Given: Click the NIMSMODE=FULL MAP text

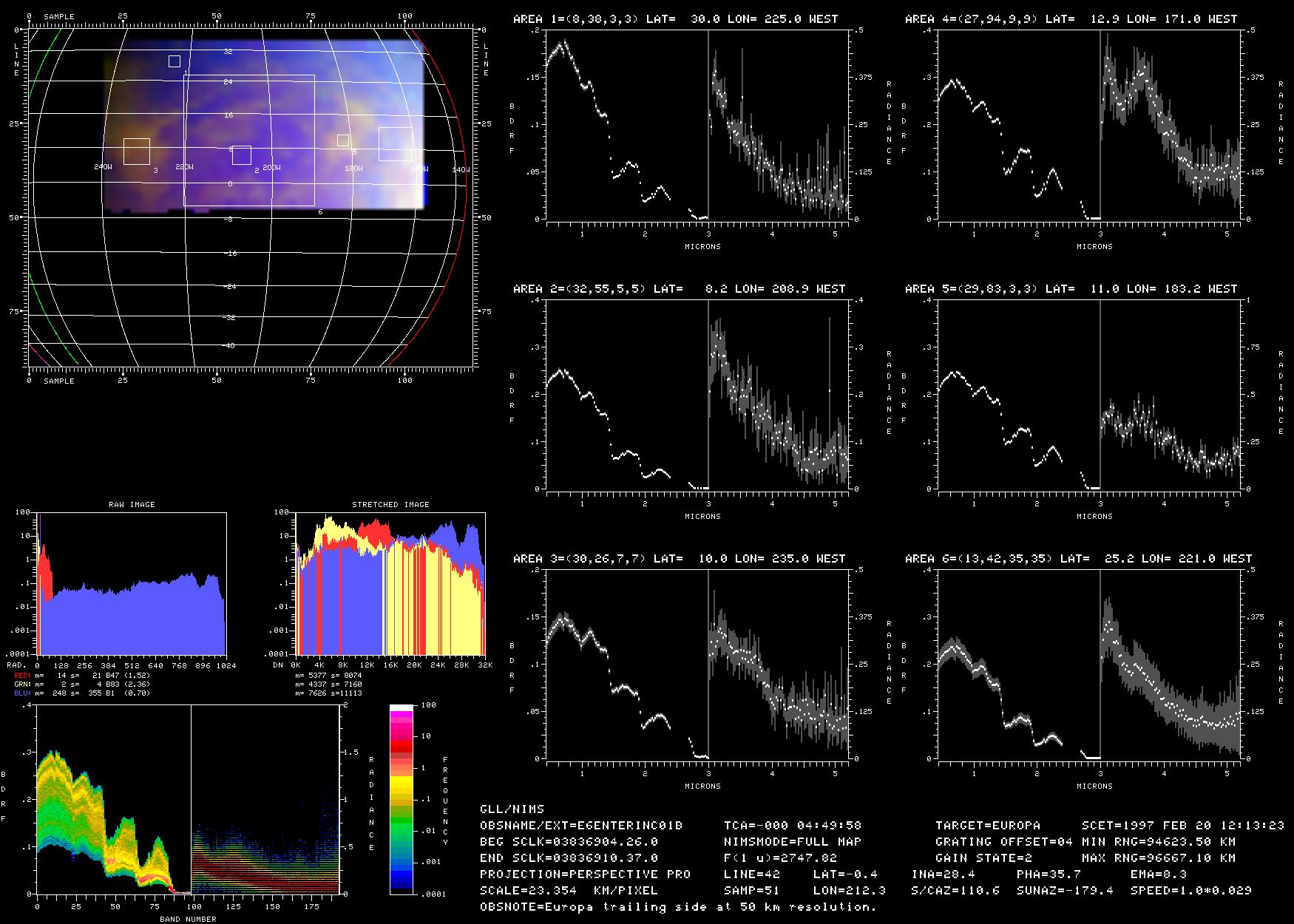Looking at the screenshot, I should 793,841.
